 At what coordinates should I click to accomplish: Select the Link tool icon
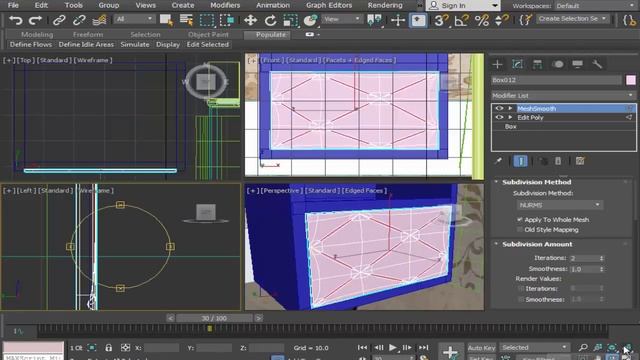(59, 20)
